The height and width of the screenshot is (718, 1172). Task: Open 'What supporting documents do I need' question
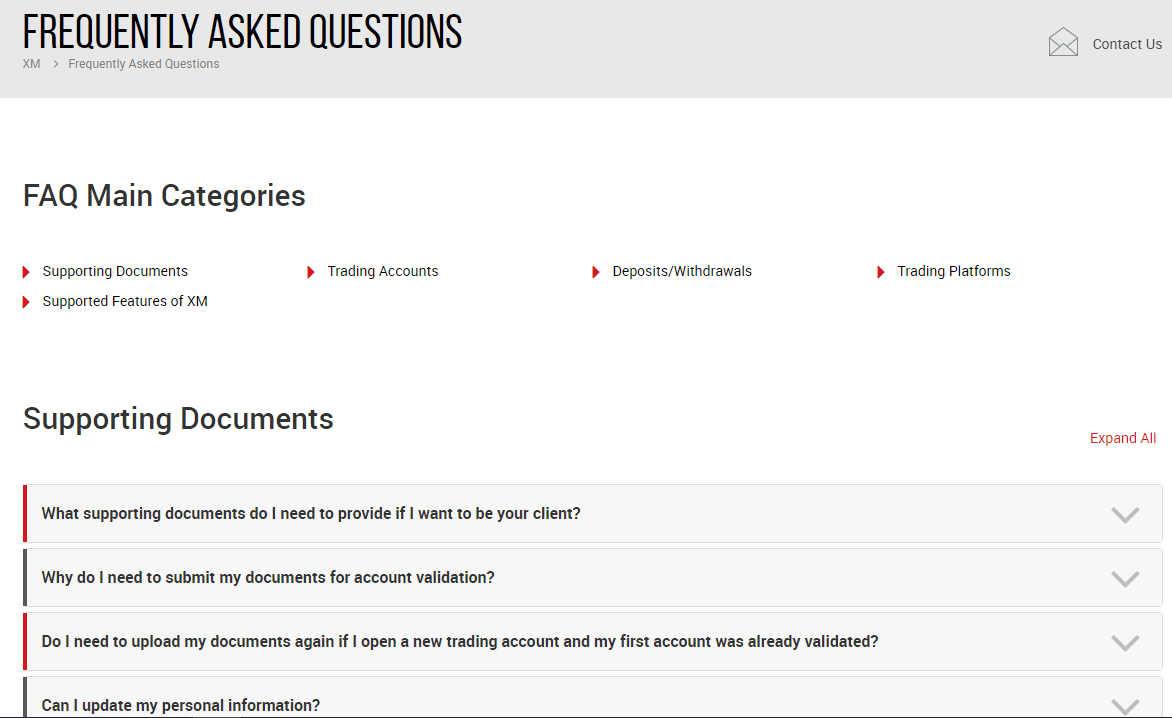tap(311, 514)
